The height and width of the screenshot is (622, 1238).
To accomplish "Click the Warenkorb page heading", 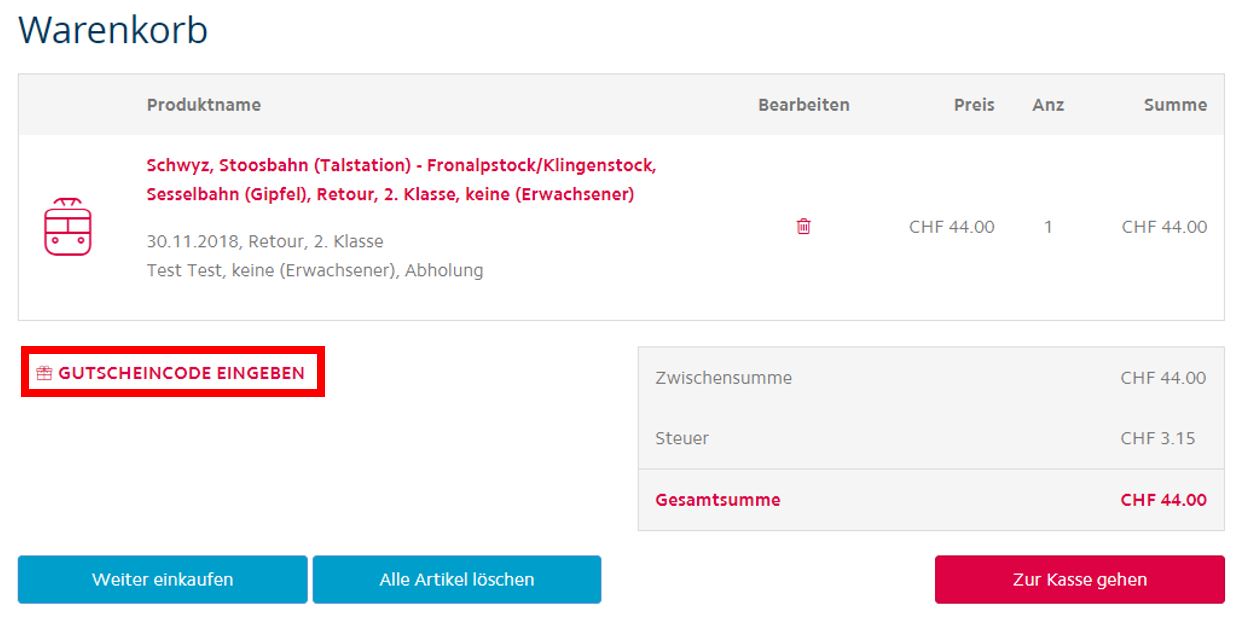I will [113, 30].
